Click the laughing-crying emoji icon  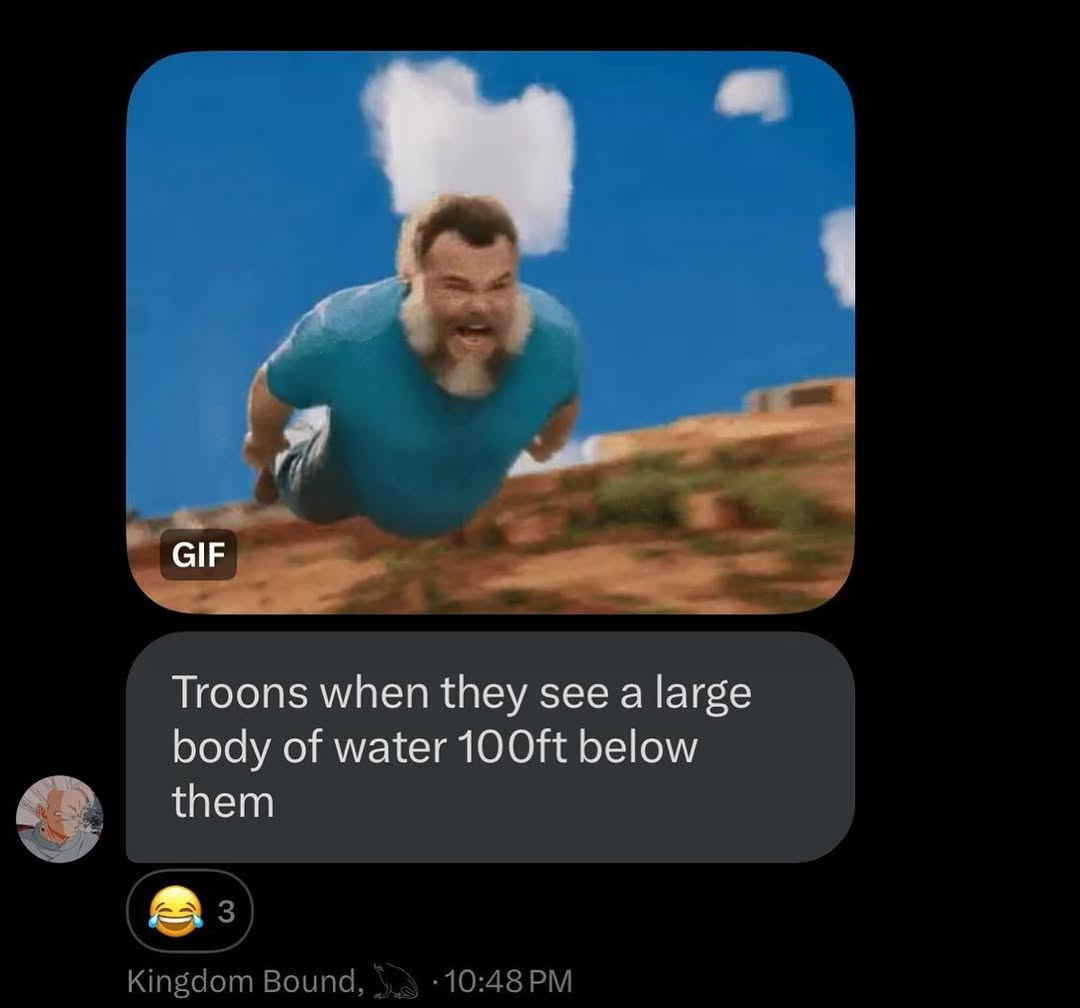tap(172, 911)
